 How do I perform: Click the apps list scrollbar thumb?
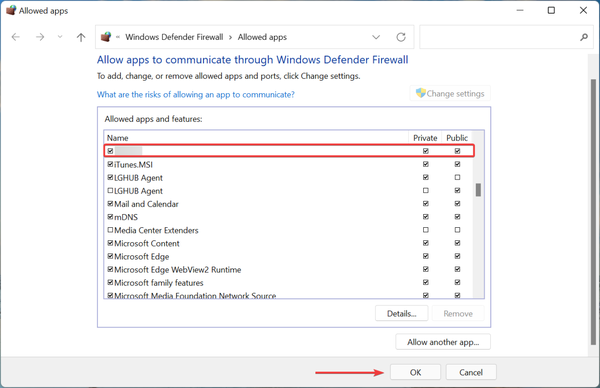[478, 190]
